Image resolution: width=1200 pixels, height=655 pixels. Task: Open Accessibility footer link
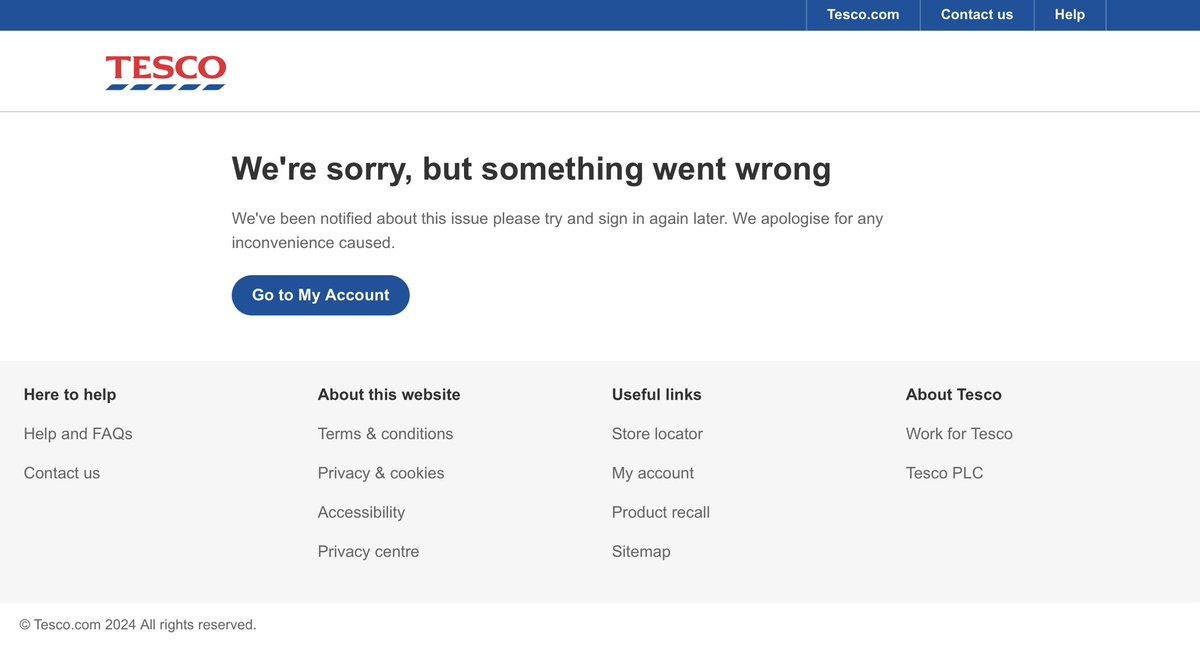(x=361, y=512)
